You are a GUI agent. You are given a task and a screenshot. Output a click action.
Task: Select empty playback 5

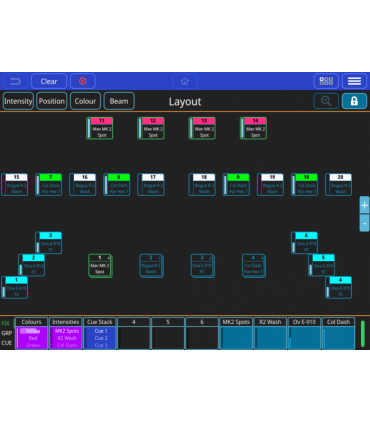pyautogui.click(x=168, y=333)
